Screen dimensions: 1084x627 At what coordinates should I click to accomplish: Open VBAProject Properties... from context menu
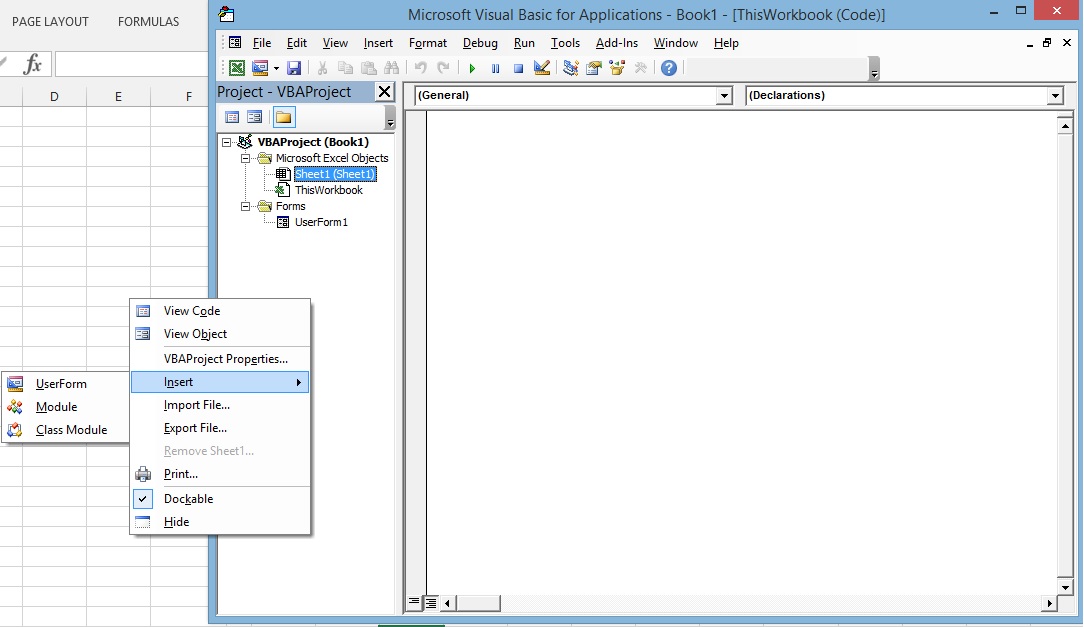pyautogui.click(x=220, y=359)
